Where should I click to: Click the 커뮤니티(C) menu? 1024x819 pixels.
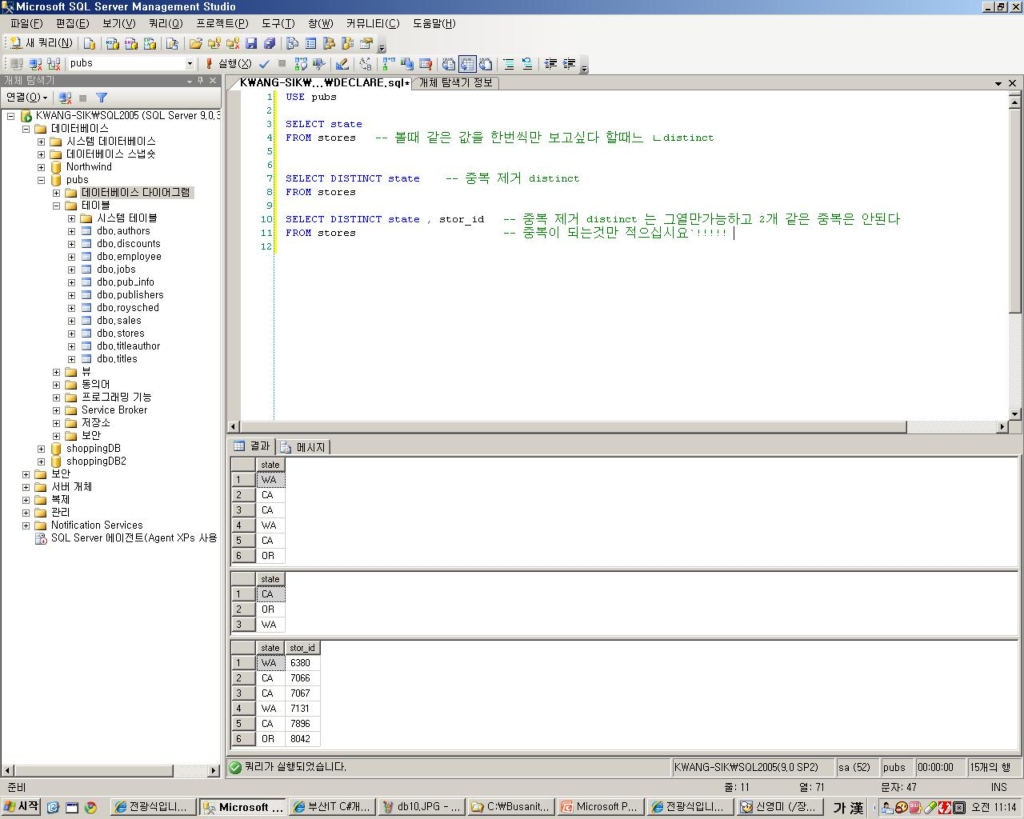[372, 24]
